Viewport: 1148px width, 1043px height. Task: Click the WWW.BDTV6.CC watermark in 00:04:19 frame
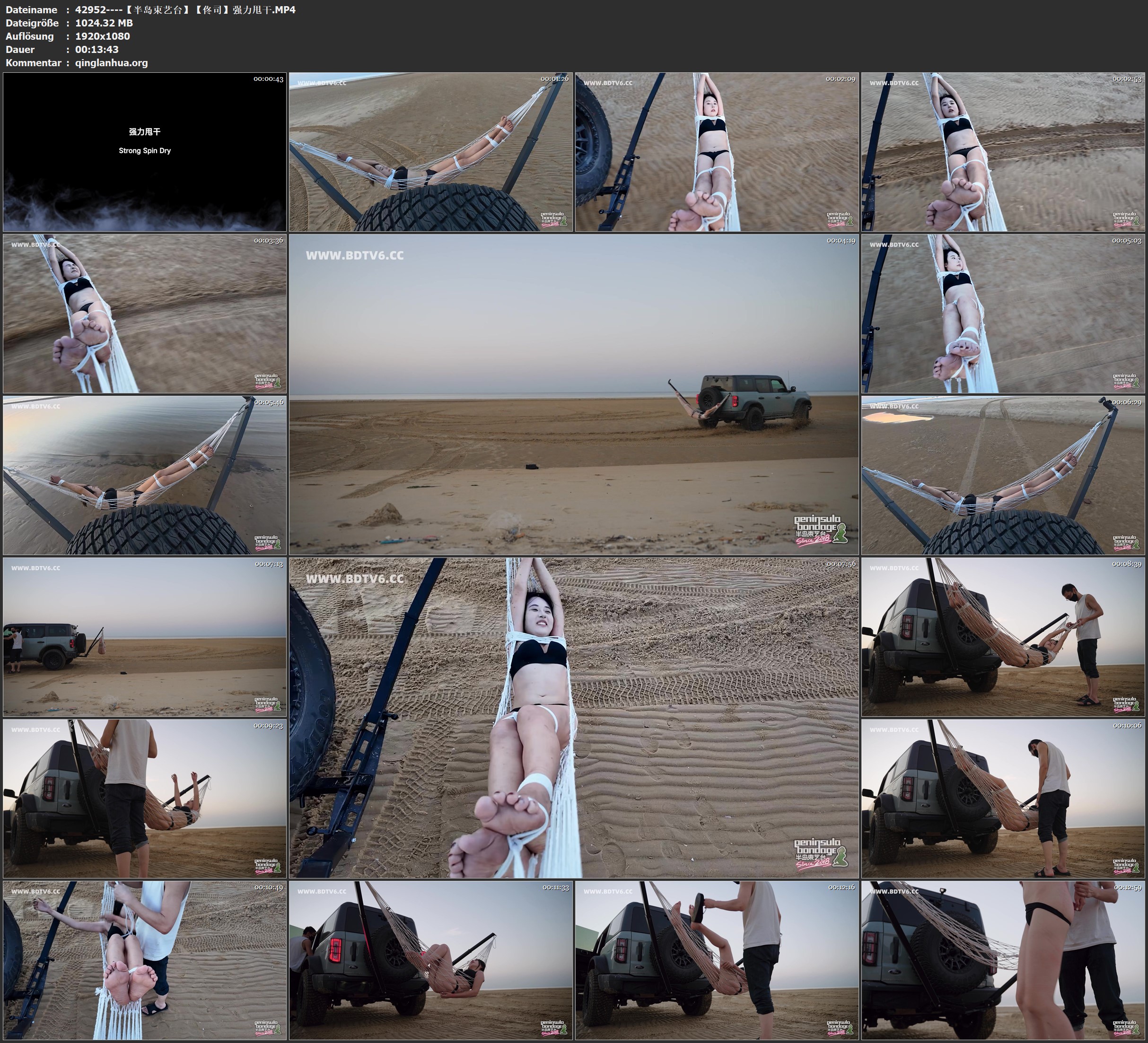(354, 256)
